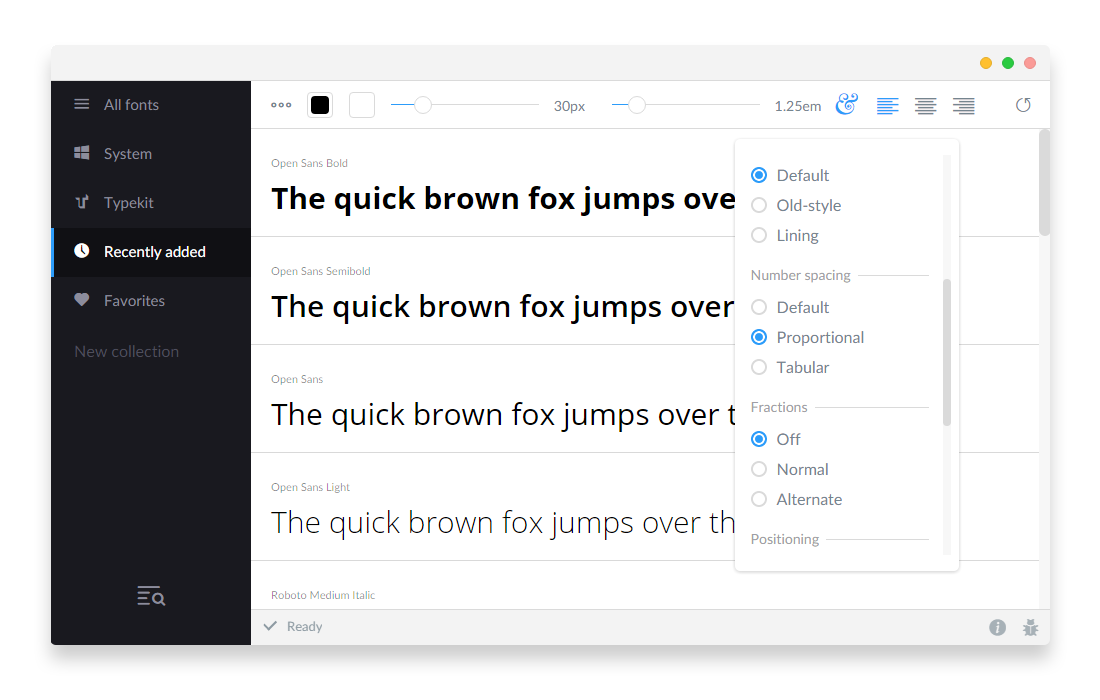
Task: Click the Open Sans Bold preview sentence
Action: click(503, 199)
